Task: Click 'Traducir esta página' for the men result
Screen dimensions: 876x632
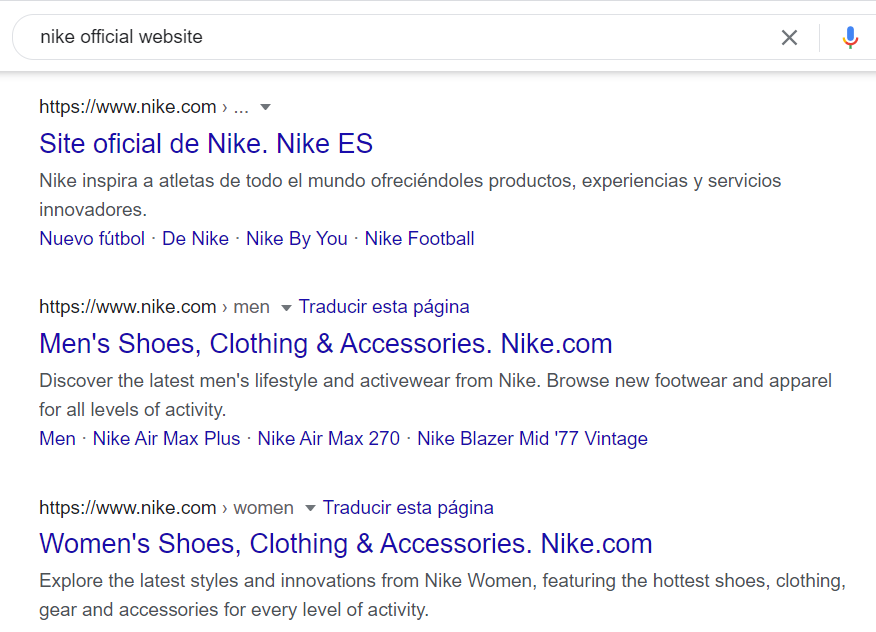Action: click(383, 307)
